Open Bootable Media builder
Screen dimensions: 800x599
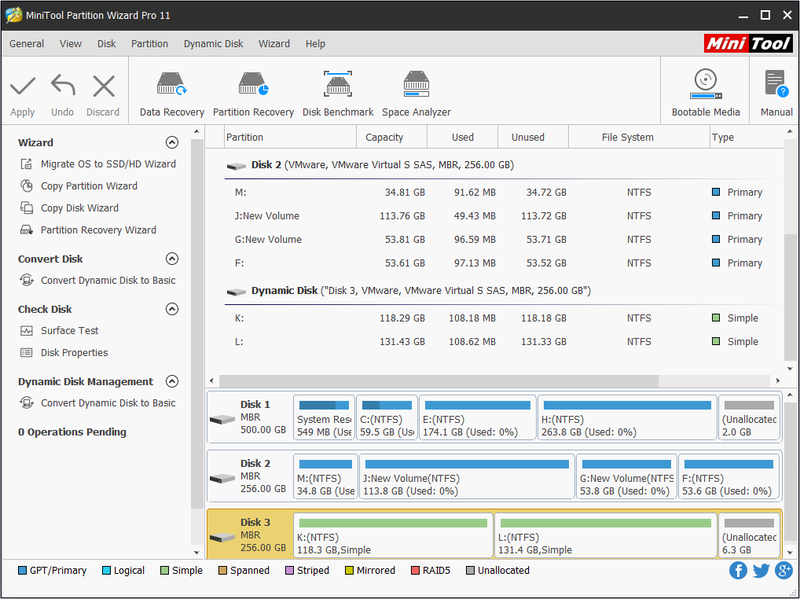point(706,94)
